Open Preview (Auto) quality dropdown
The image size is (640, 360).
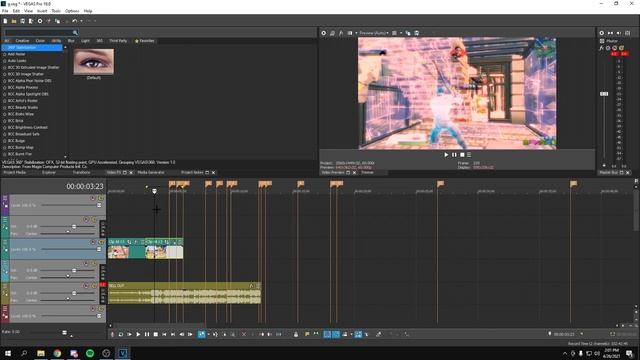(x=373, y=33)
